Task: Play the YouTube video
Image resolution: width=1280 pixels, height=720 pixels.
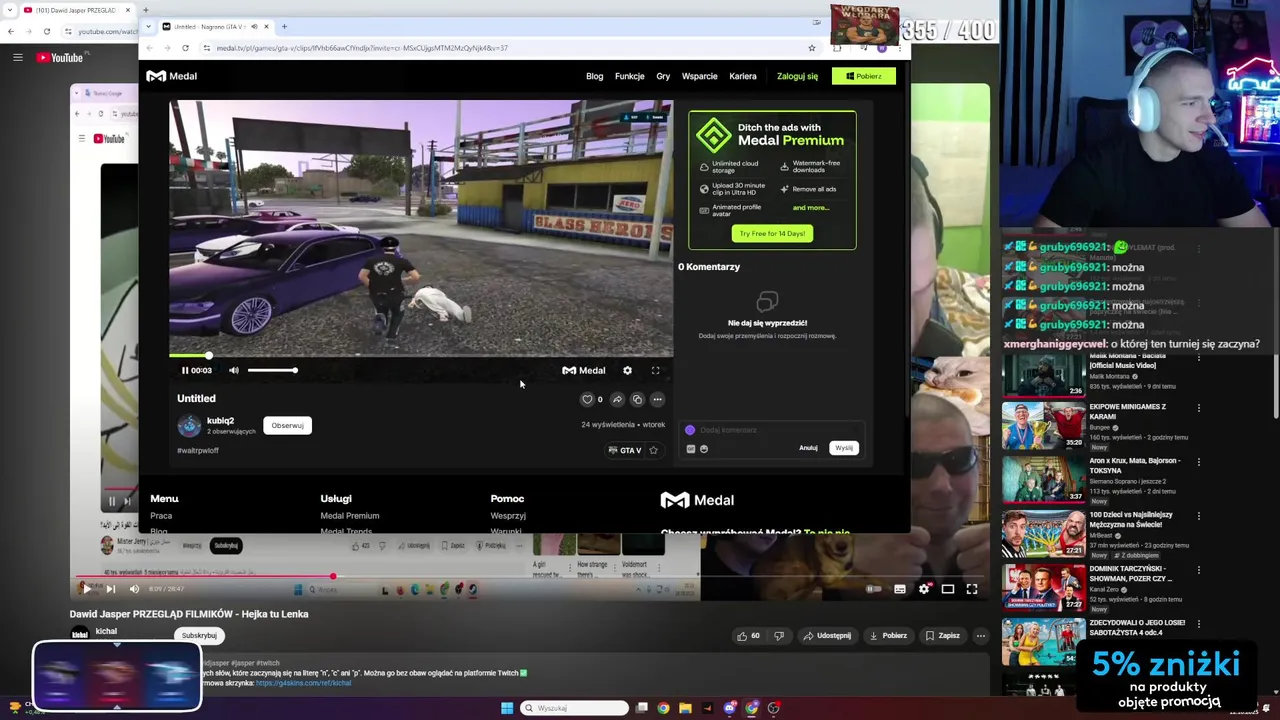Action: (86, 589)
